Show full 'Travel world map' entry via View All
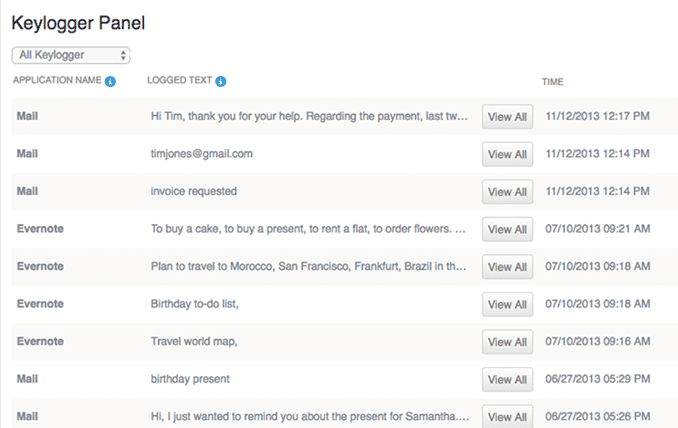Image resolution: width=678 pixels, height=428 pixels. tap(507, 342)
